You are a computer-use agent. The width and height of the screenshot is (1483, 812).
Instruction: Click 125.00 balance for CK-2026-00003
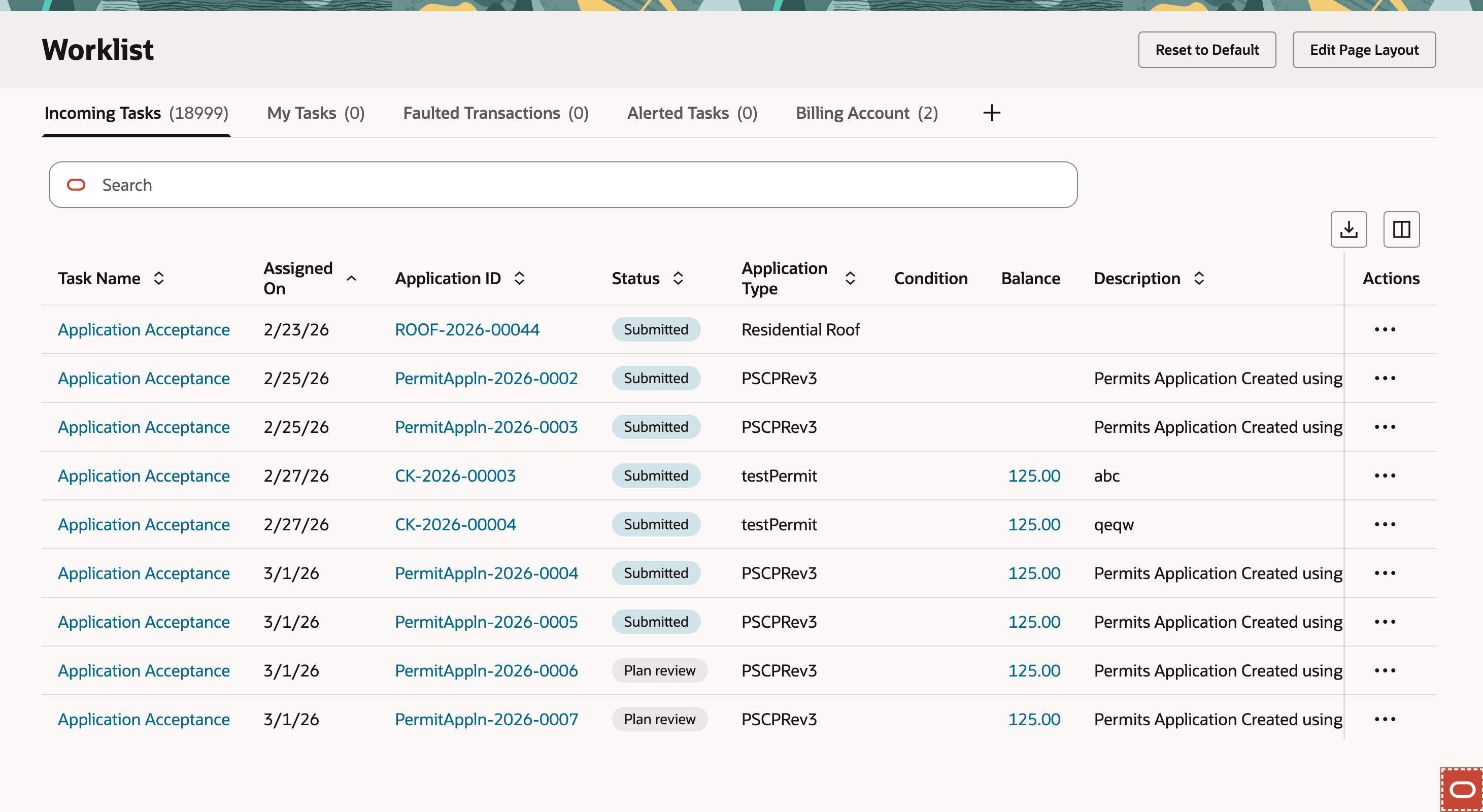(x=1034, y=476)
